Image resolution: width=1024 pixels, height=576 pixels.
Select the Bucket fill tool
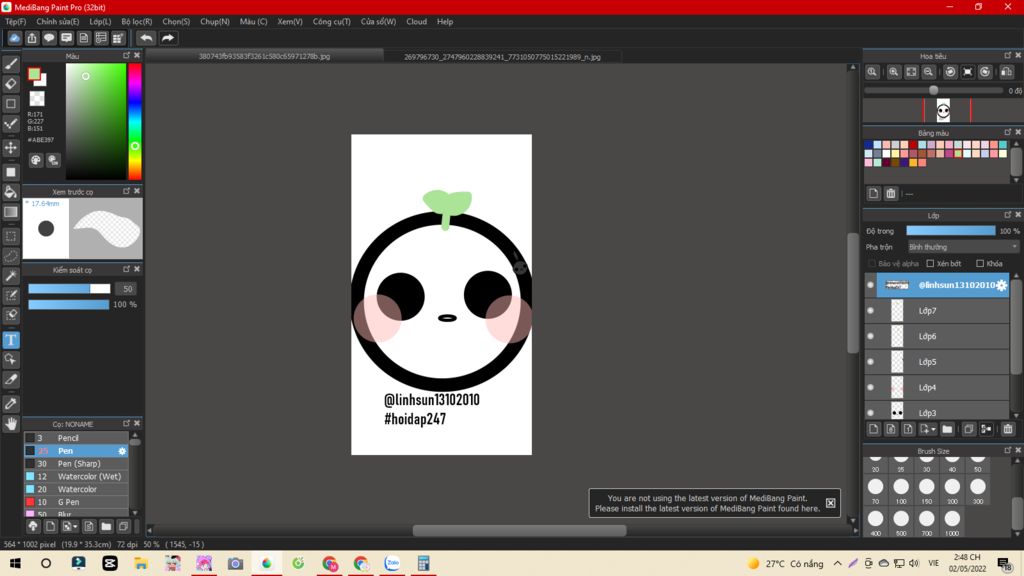(11, 192)
